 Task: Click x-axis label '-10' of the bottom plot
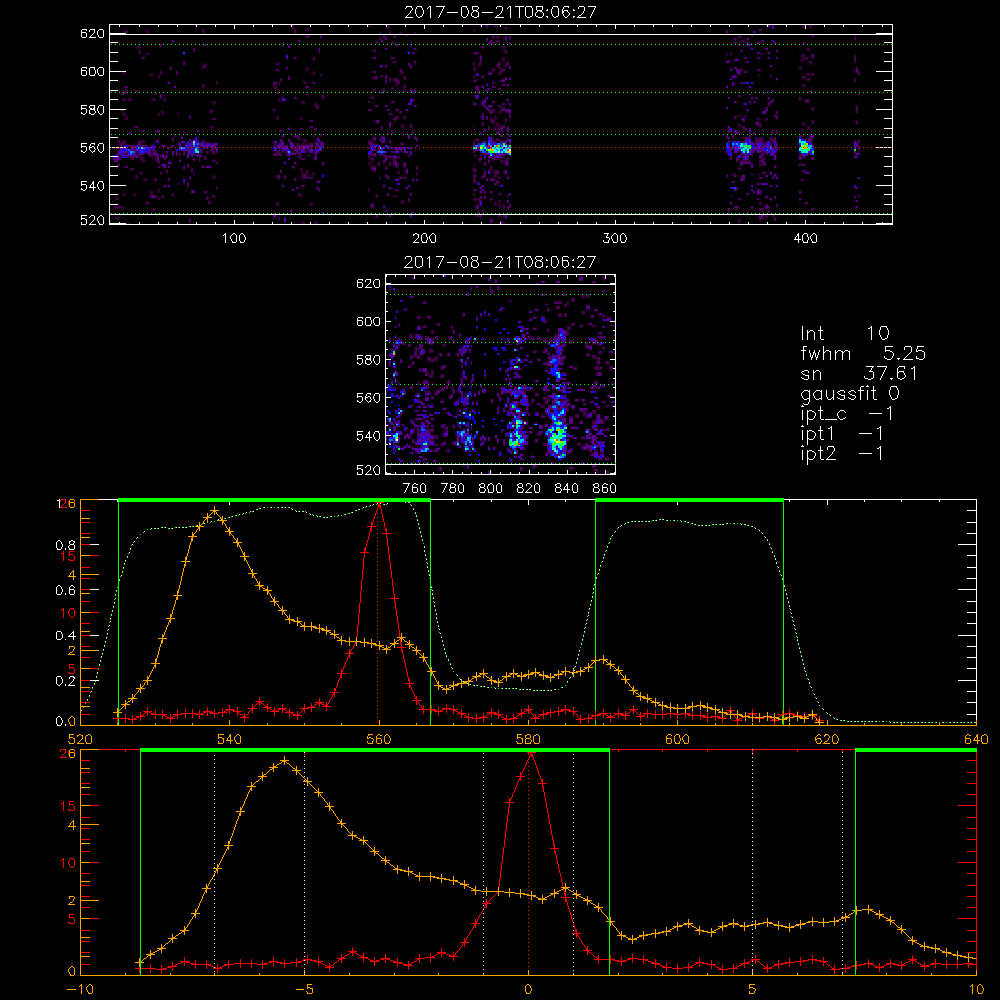click(x=80, y=989)
